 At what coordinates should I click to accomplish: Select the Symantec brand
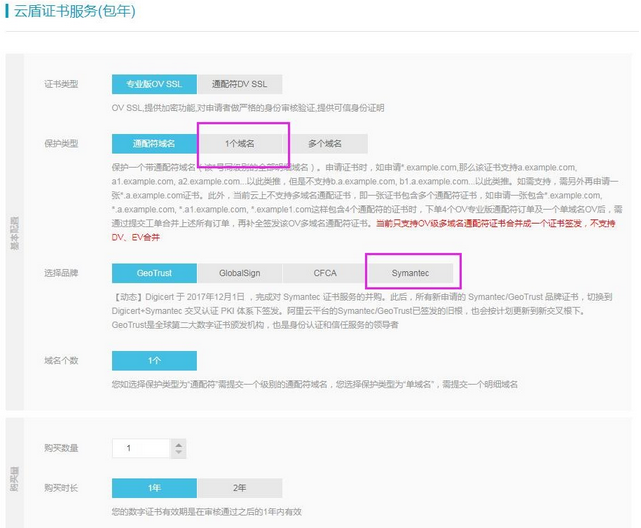tap(411, 272)
